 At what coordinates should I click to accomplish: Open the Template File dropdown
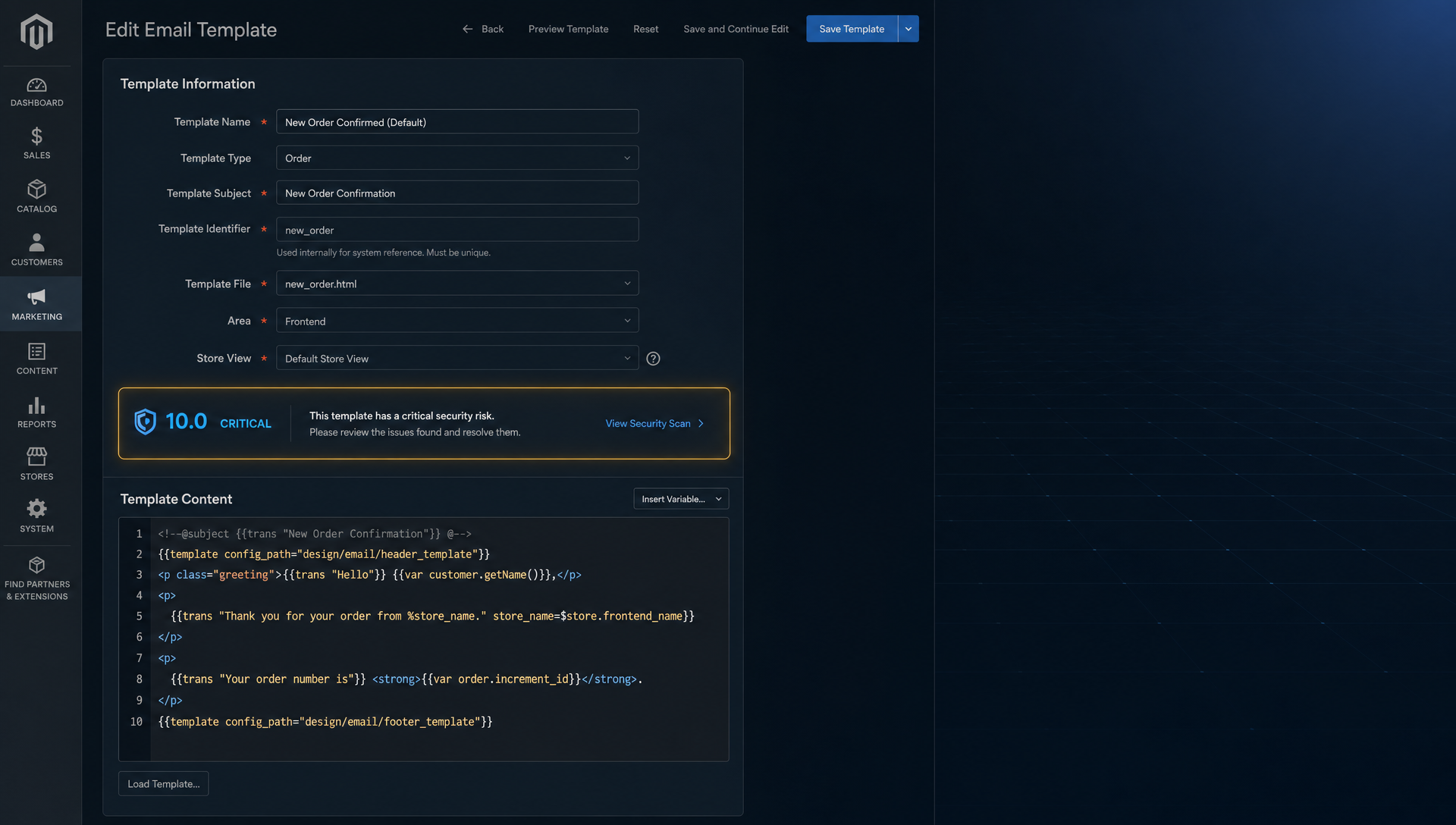tap(457, 284)
